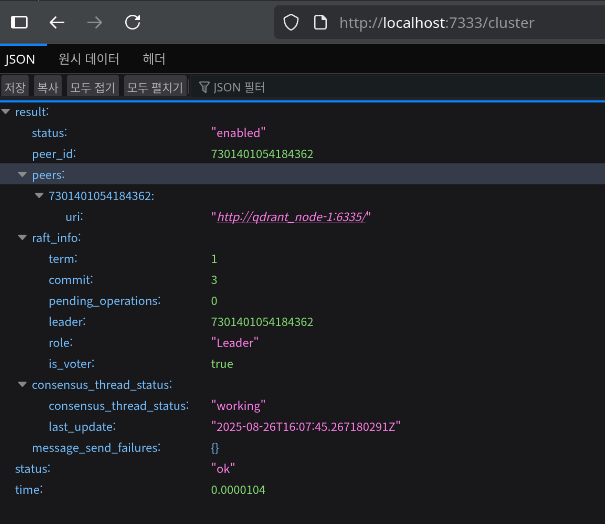
Task: Click the JSON filter funnel icon
Action: (x=204, y=88)
